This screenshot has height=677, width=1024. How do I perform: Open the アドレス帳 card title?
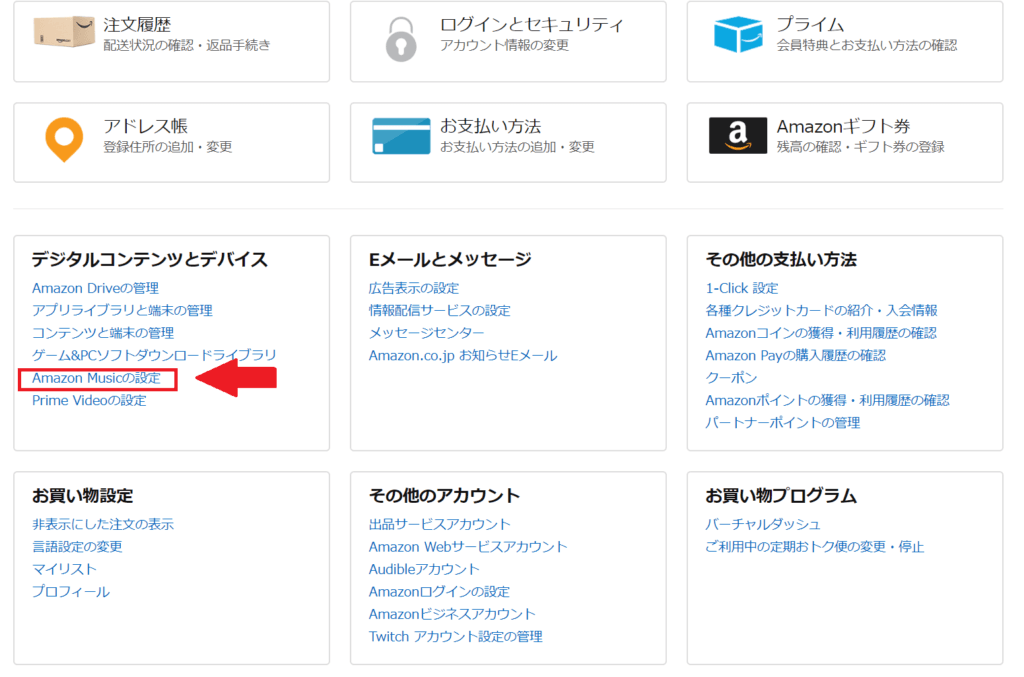coord(146,126)
